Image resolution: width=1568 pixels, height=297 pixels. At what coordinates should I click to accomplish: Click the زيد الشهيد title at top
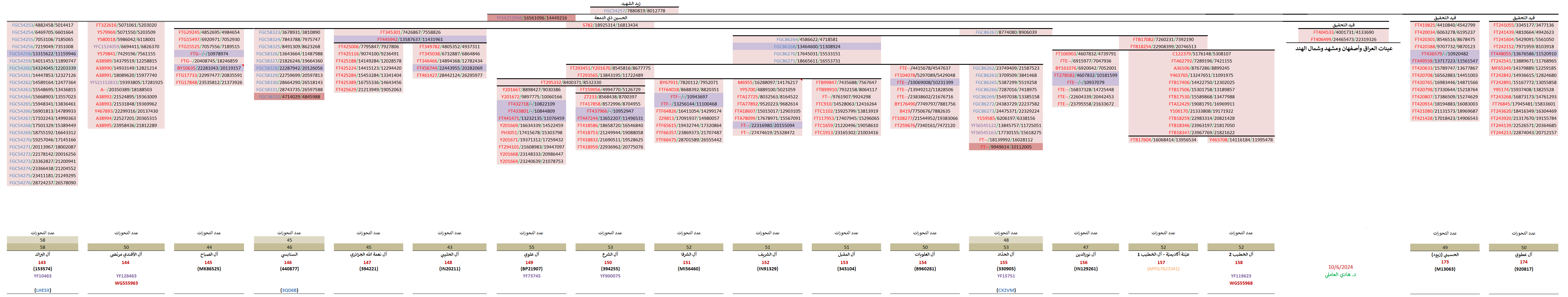[634, 4]
